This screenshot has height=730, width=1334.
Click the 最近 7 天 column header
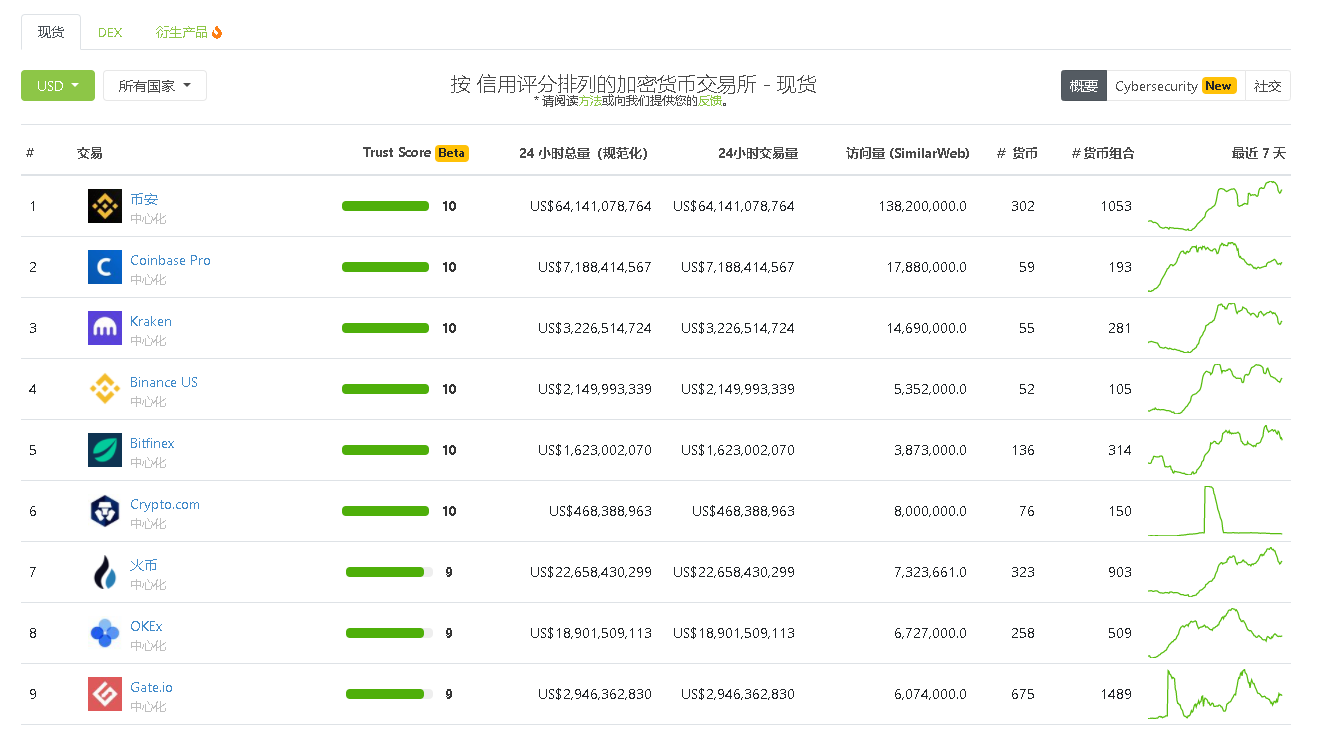pos(1258,153)
